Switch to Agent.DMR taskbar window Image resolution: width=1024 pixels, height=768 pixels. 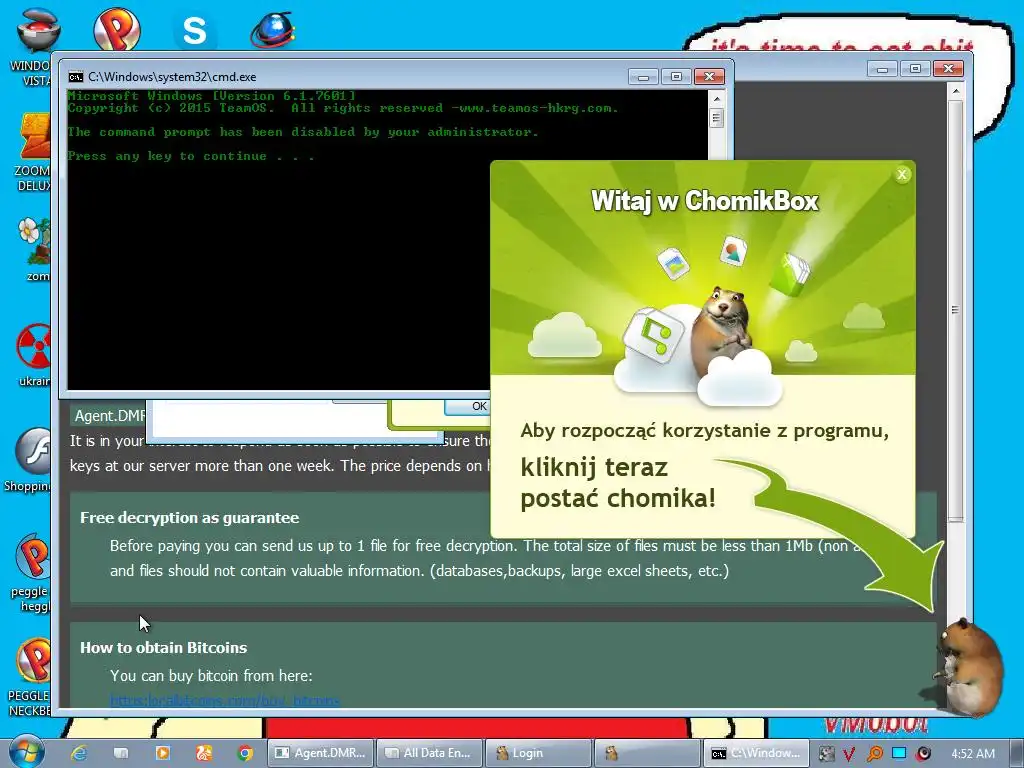tap(321, 753)
